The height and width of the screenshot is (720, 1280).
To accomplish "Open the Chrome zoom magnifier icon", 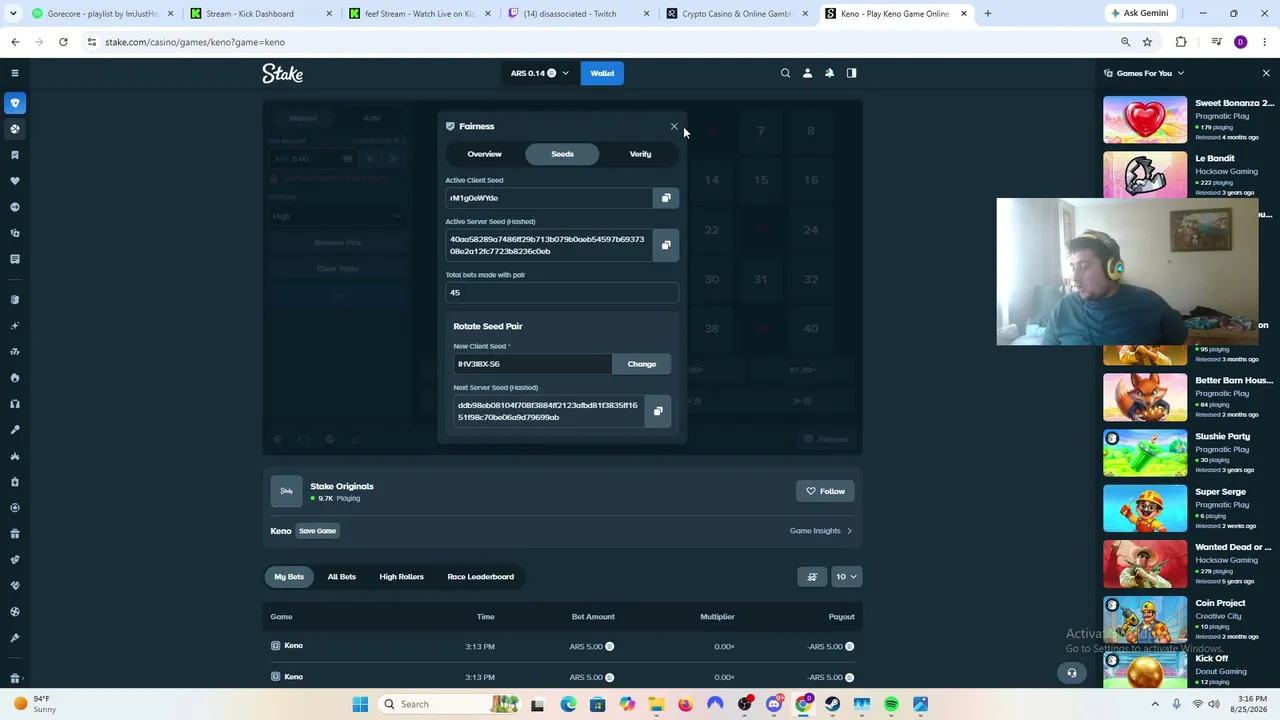I will [1125, 42].
